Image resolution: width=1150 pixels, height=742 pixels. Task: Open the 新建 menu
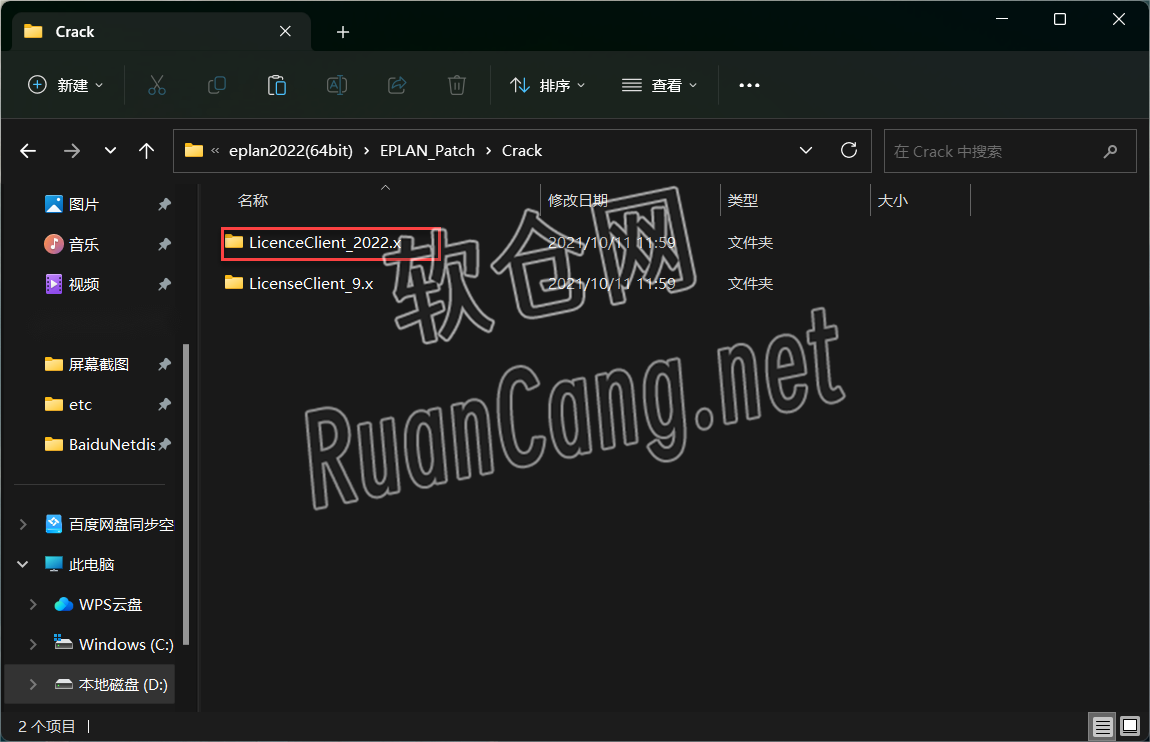pos(65,85)
